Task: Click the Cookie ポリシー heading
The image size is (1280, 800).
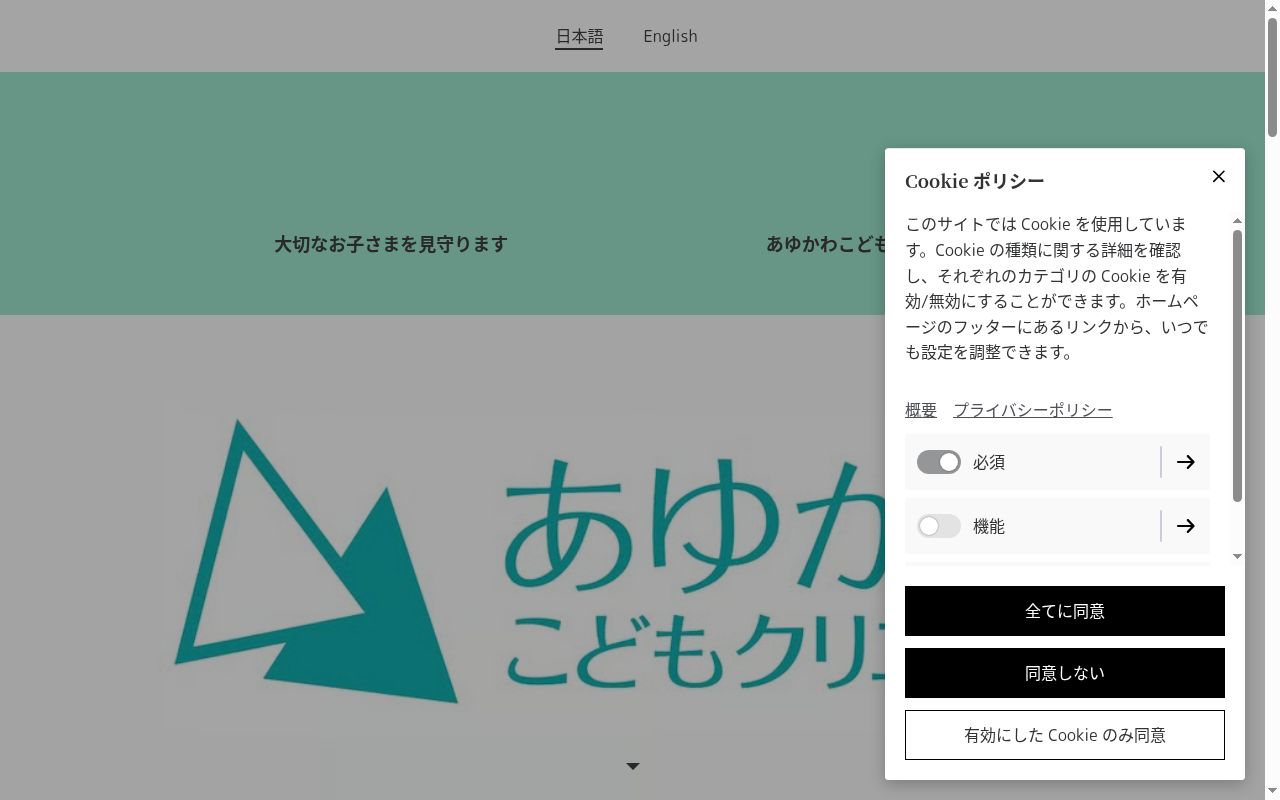Action: (x=974, y=181)
